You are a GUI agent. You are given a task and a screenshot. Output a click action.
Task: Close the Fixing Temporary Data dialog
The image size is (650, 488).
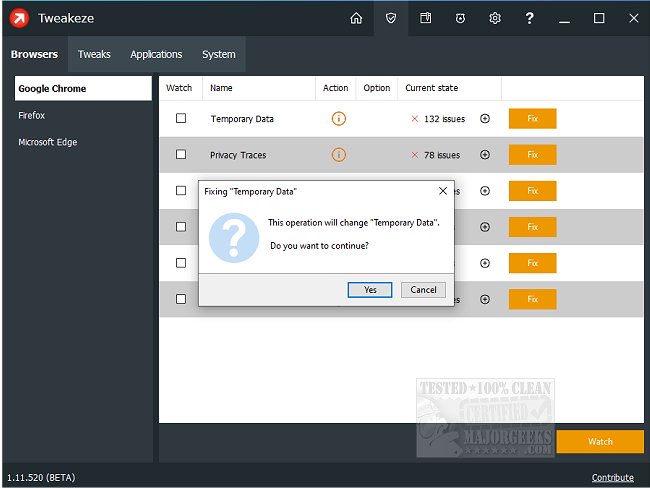[x=443, y=191]
